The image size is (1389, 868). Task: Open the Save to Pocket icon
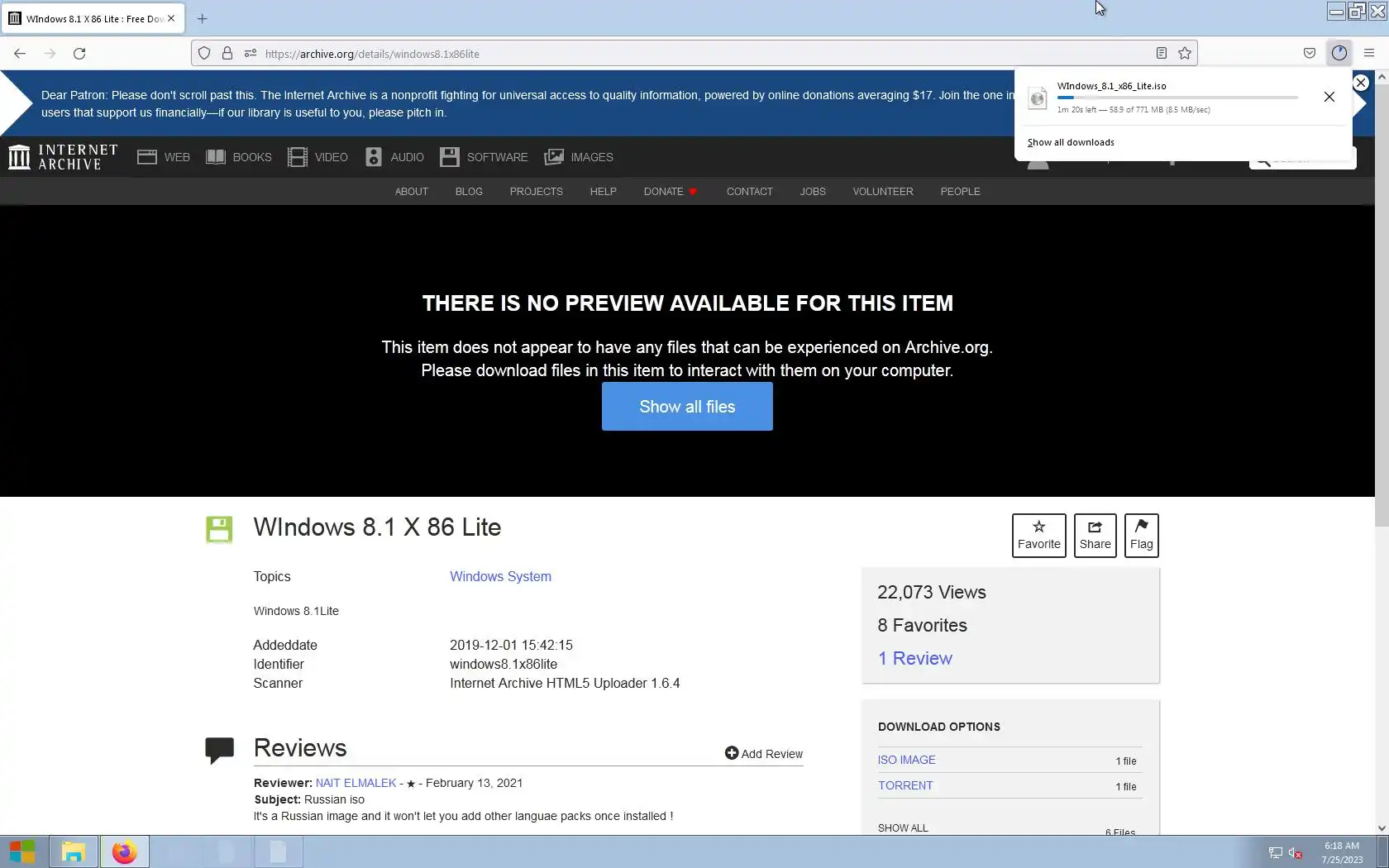pos(1310,54)
